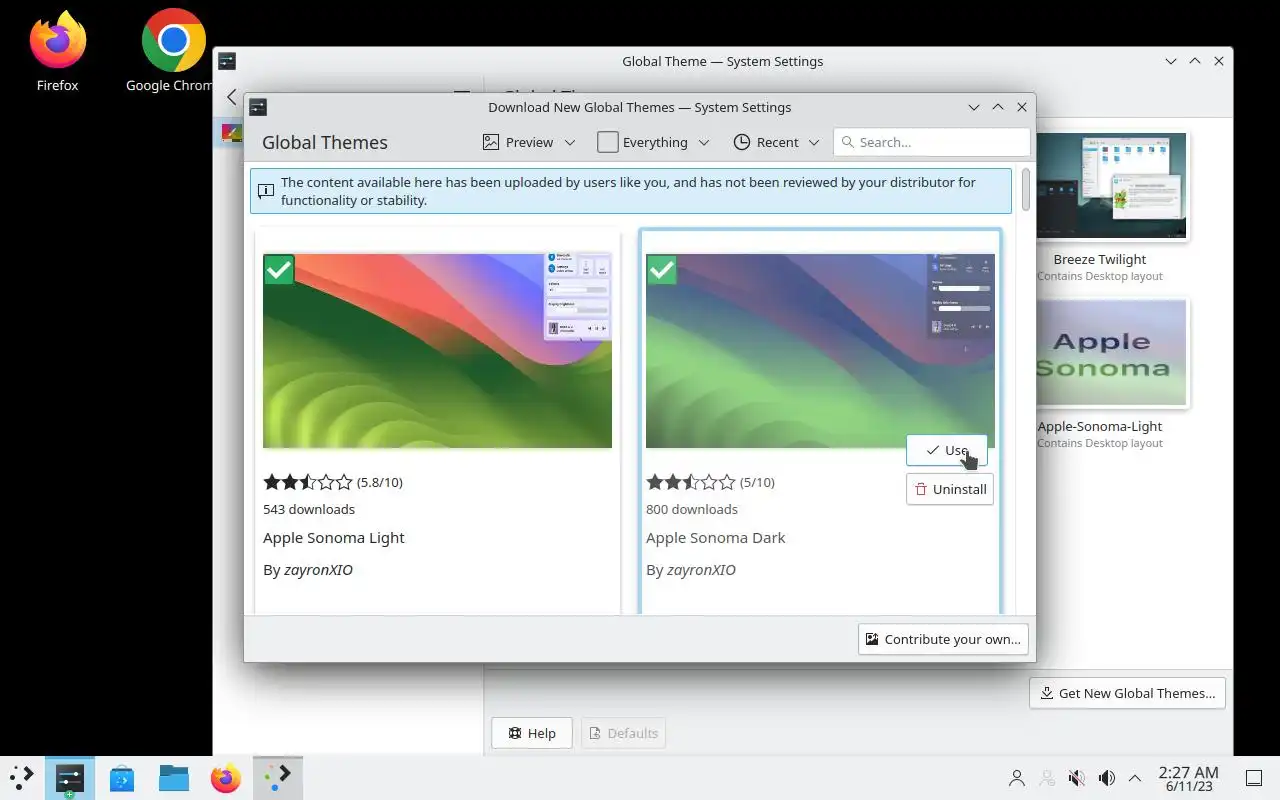Click author zayronXIO under Apple Sonoma Dark
The height and width of the screenshot is (800, 1280).
(701, 570)
